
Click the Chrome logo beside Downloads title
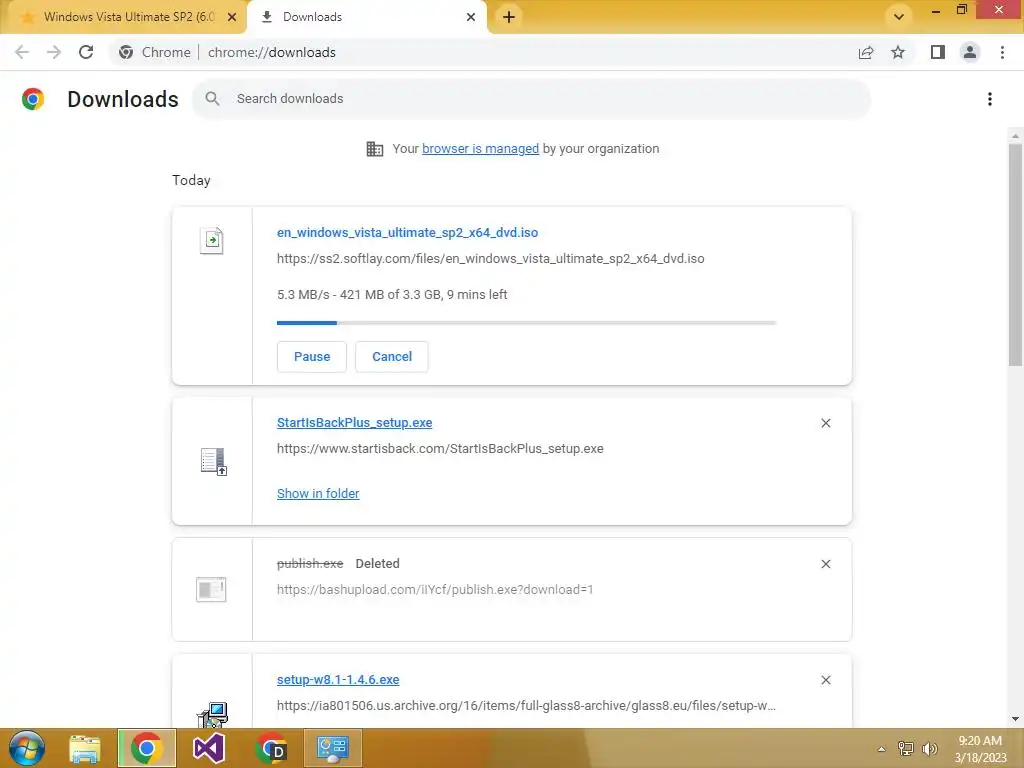(33, 99)
